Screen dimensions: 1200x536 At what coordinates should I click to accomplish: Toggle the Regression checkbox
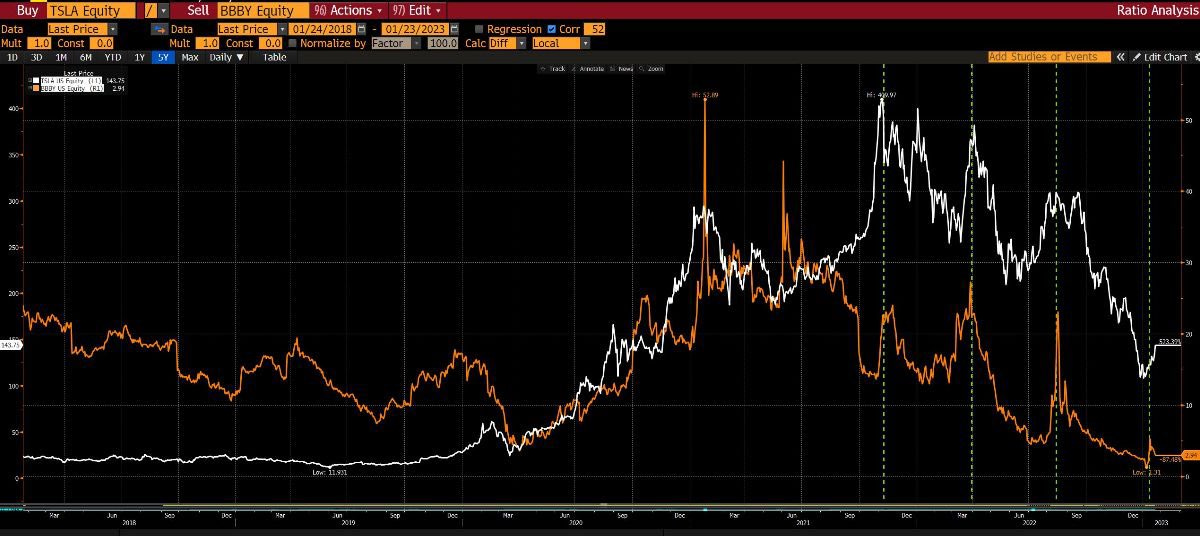coord(478,30)
